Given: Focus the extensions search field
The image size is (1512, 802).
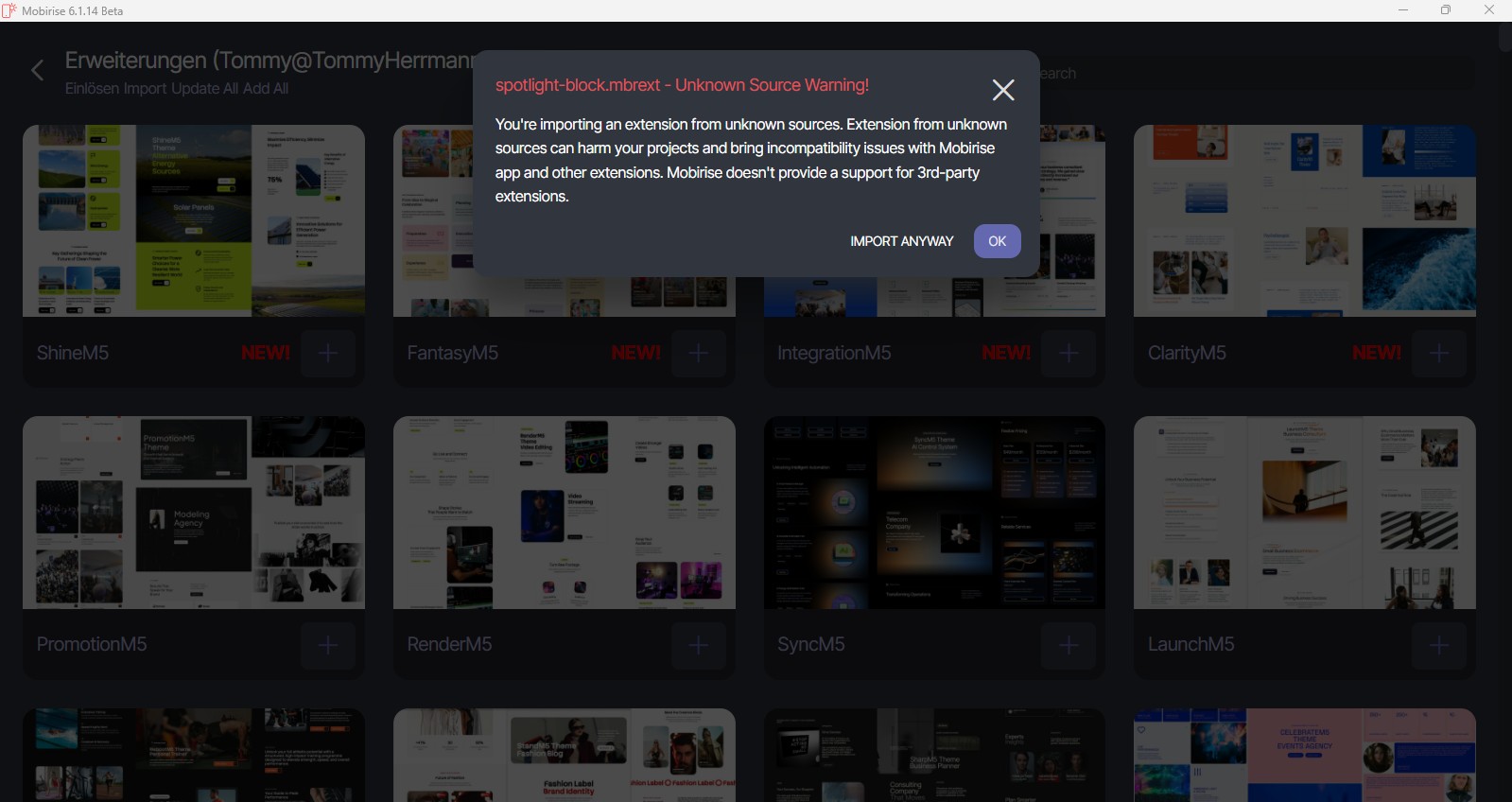Looking at the screenshot, I should pos(1258,74).
